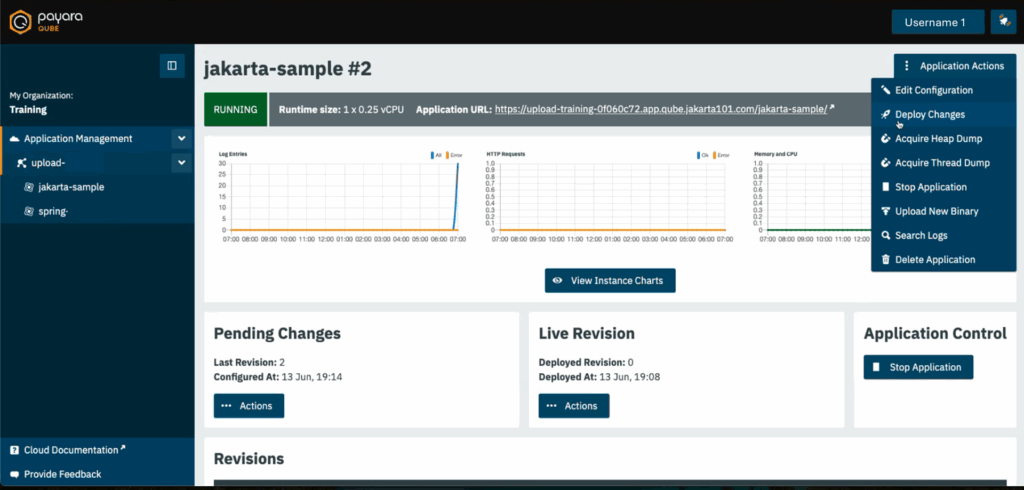Collapse the upload- namespace chevron
Viewport: 1024px width, 490px height.
181,163
